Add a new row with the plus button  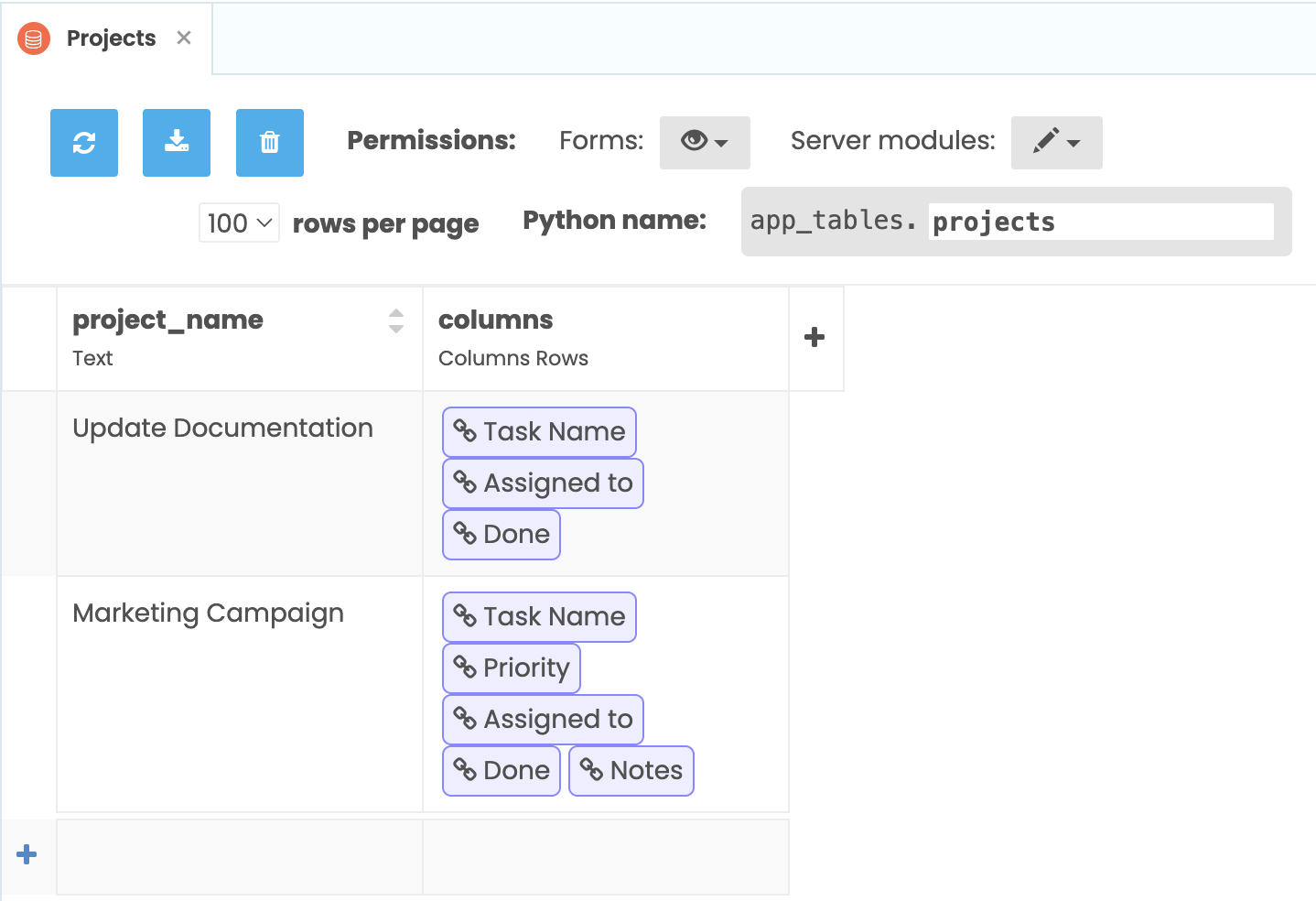pyautogui.click(x=27, y=854)
